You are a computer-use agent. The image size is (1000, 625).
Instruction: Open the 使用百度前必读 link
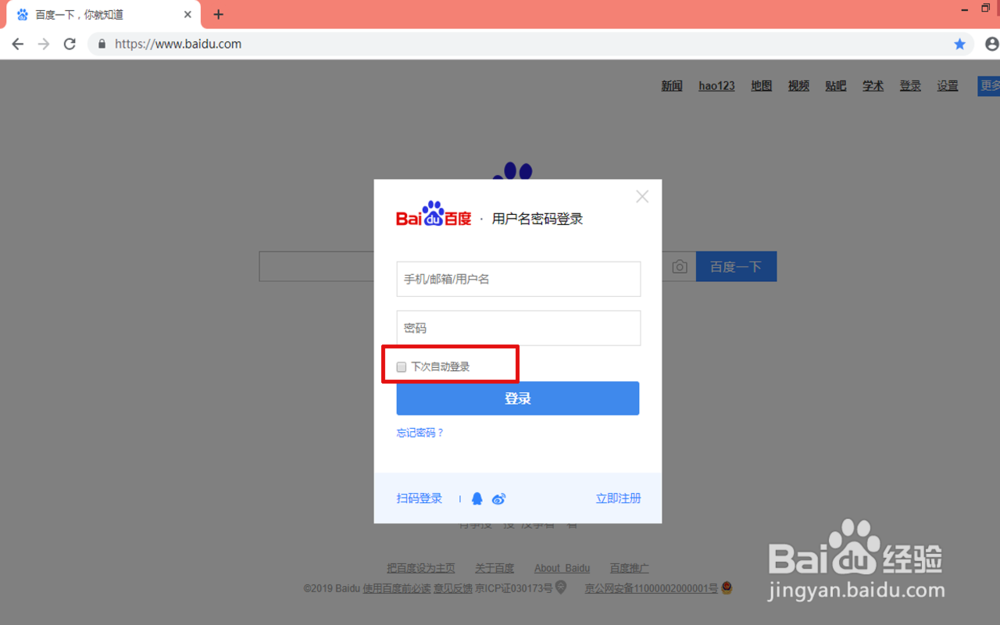pyautogui.click(x=397, y=588)
